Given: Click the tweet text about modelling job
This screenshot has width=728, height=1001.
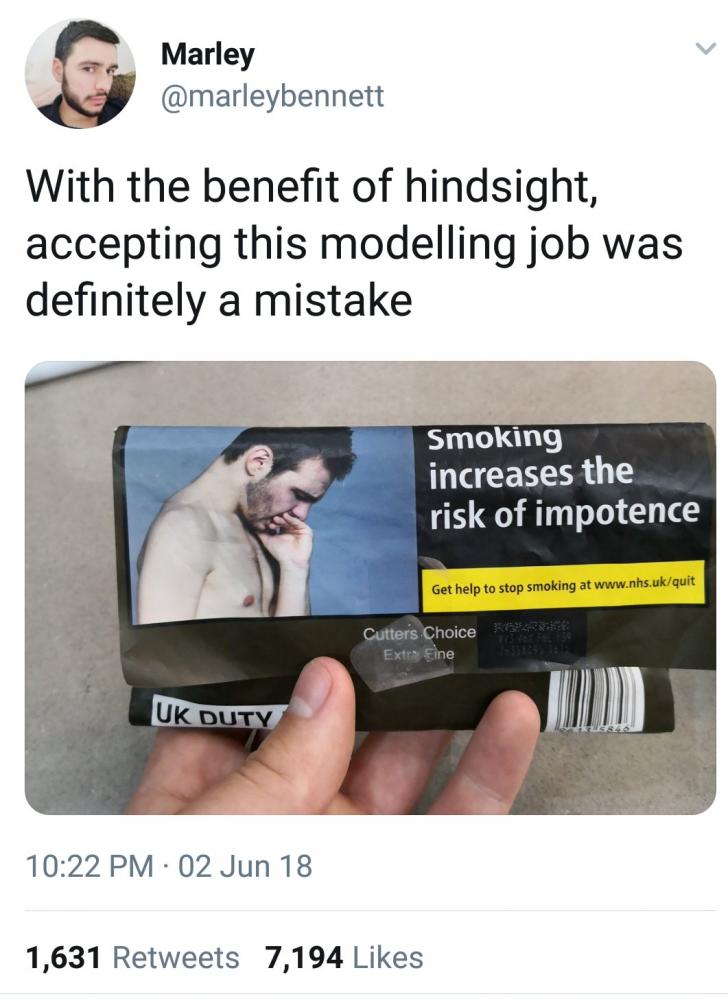Looking at the screenshot, I should pos(354,243).
